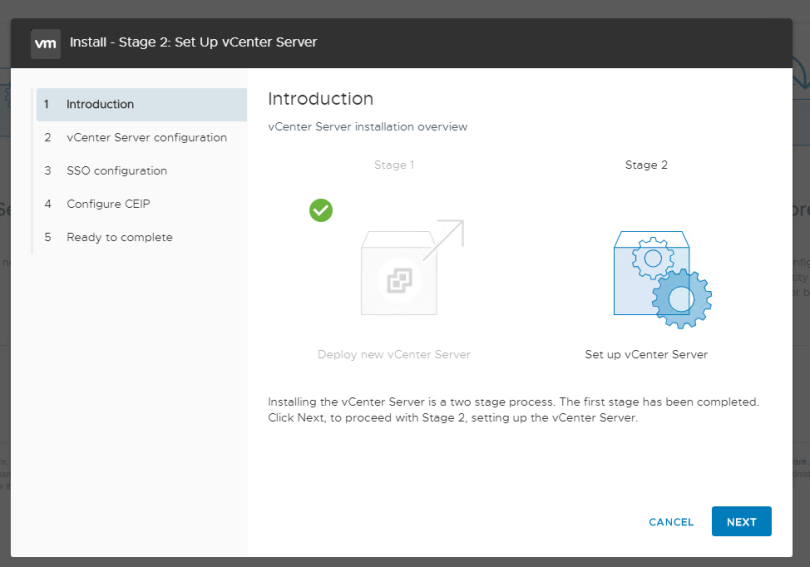The height and width of the screenshot is (567, 810).
Task: Click the large gear in Stage 2 graphic
Action: (x=682, y=297)
